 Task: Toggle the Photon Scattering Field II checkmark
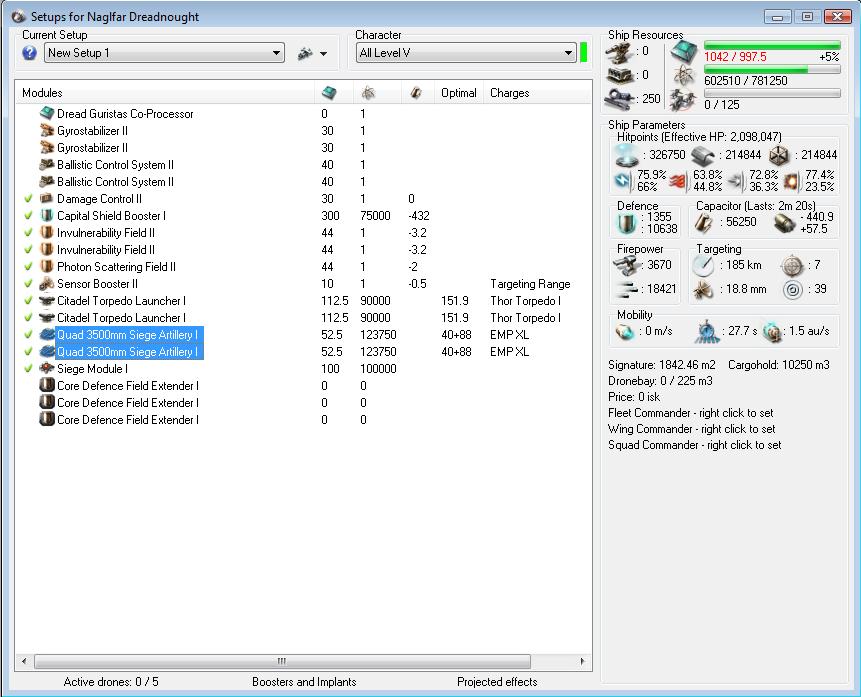pos(28,267)
